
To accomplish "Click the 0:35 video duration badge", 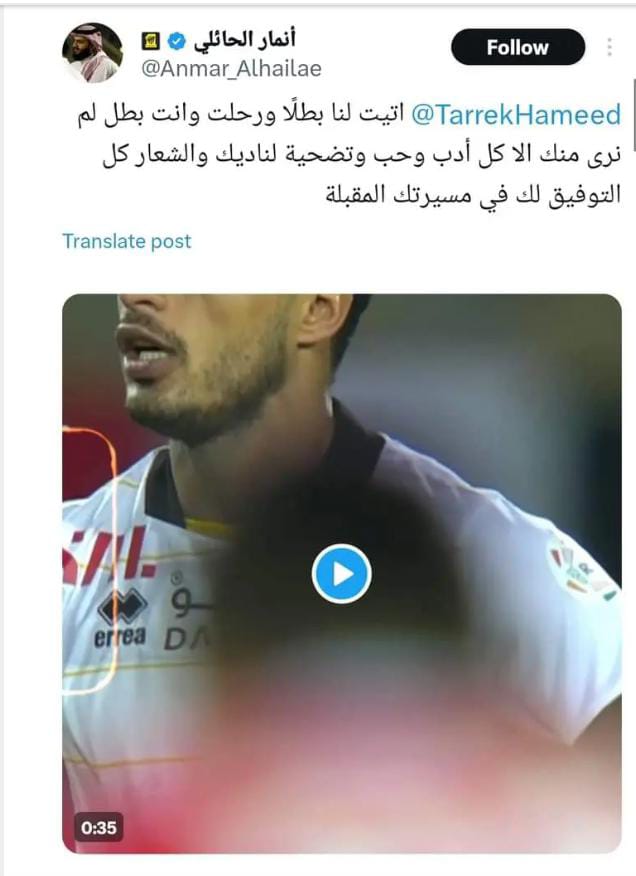I will point(99,827).
